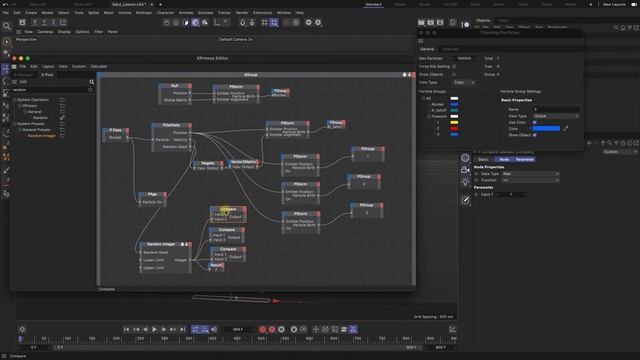Go to start of timeline
640x360 pixels.
(127, 329)
